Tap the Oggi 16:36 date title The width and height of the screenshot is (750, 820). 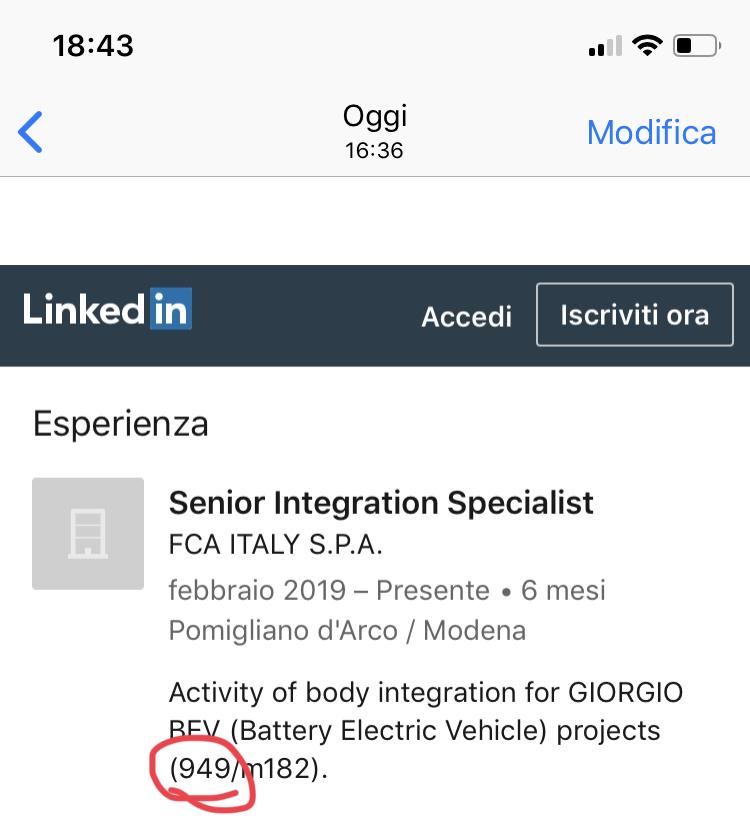374,132
